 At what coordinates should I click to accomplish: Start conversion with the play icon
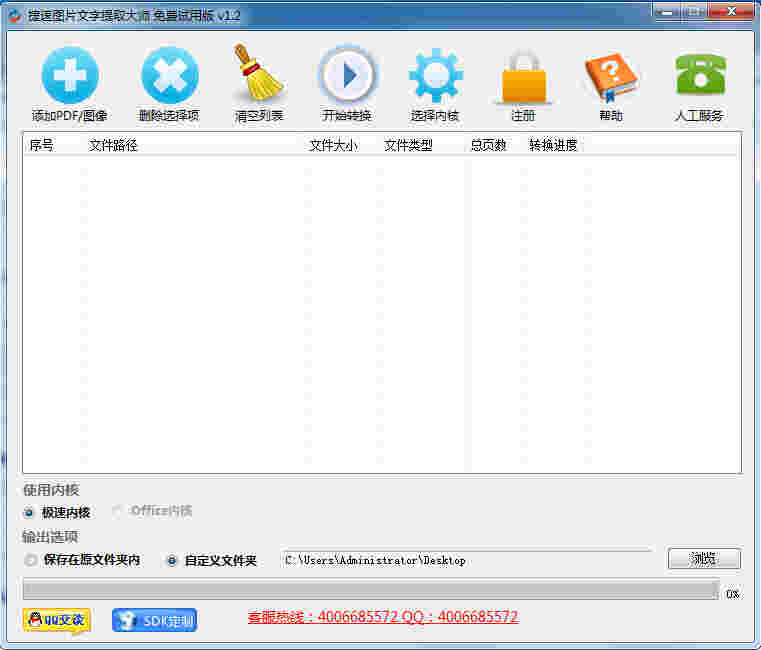coord(347,75)
